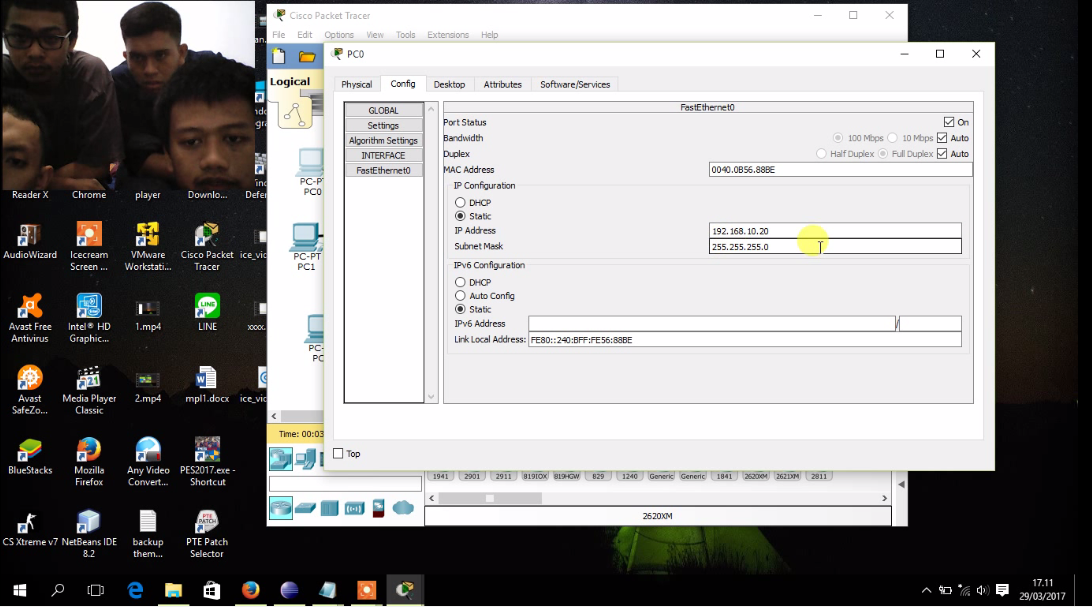This screenshot has height=607, width=1092.
Task: Choose the WAN Emulation cloud icon
Action: click(403, 507)
